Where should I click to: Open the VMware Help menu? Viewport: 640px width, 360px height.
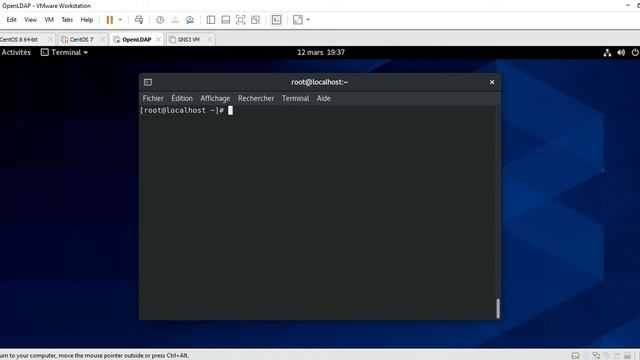pos(87,20)
